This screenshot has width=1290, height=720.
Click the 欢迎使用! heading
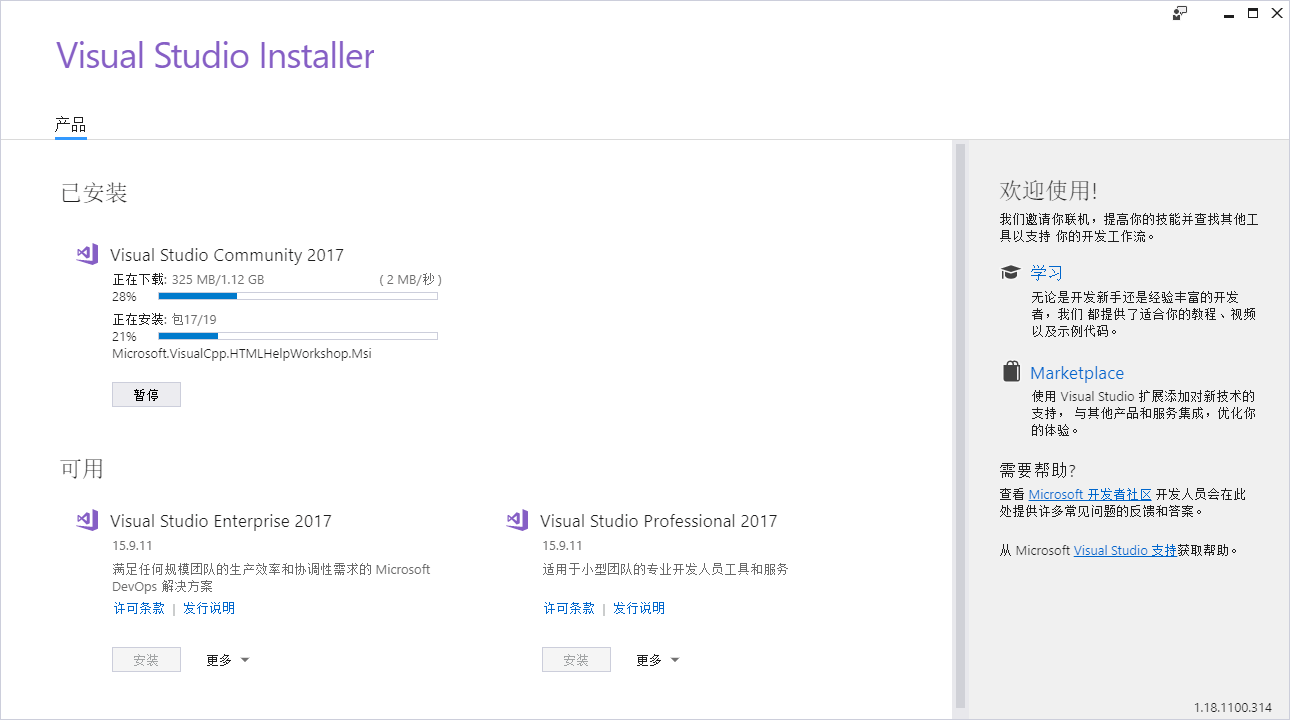[1048, 191]
